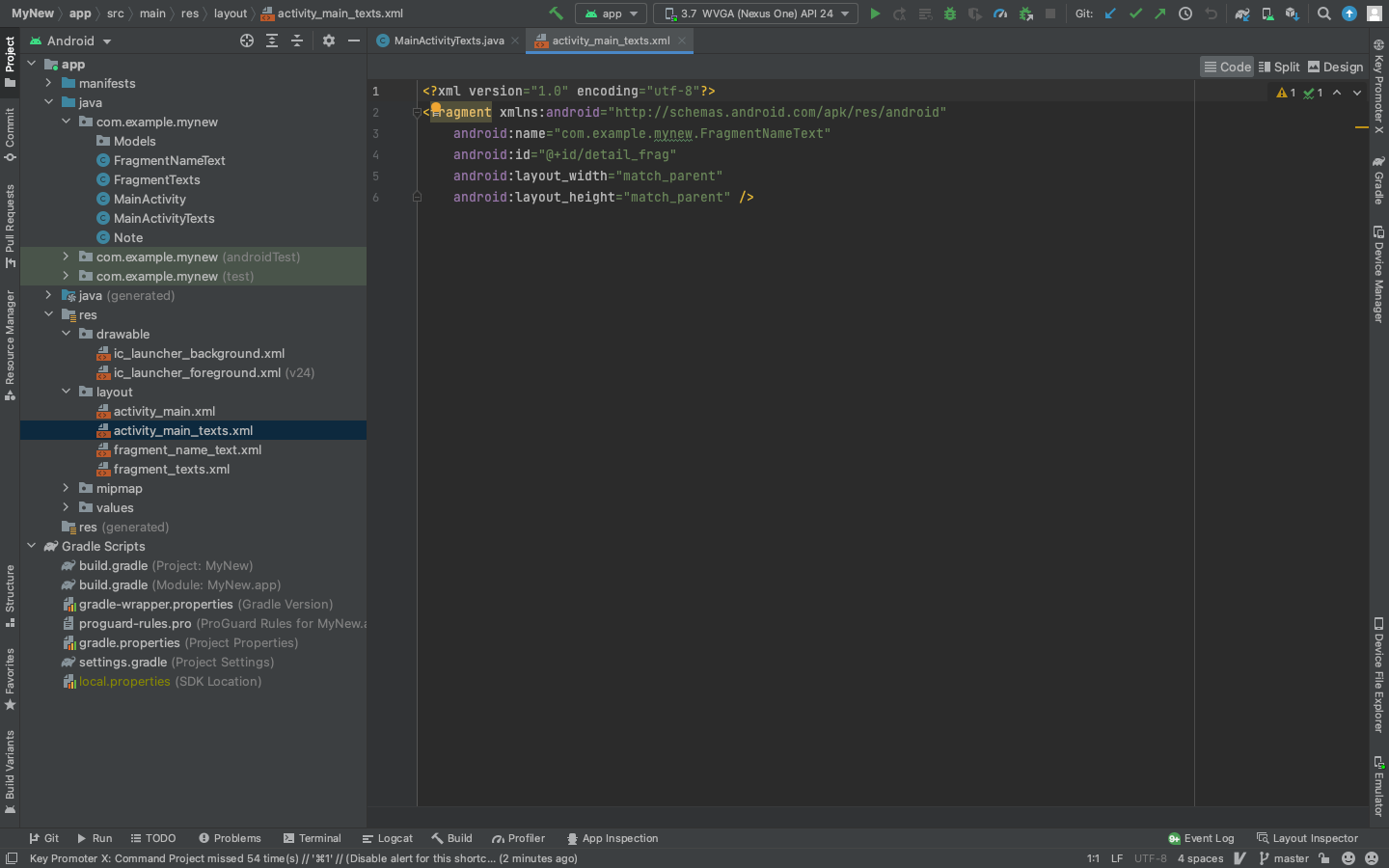Toggle the read-only lock icon in status bar

[1324, 858]
